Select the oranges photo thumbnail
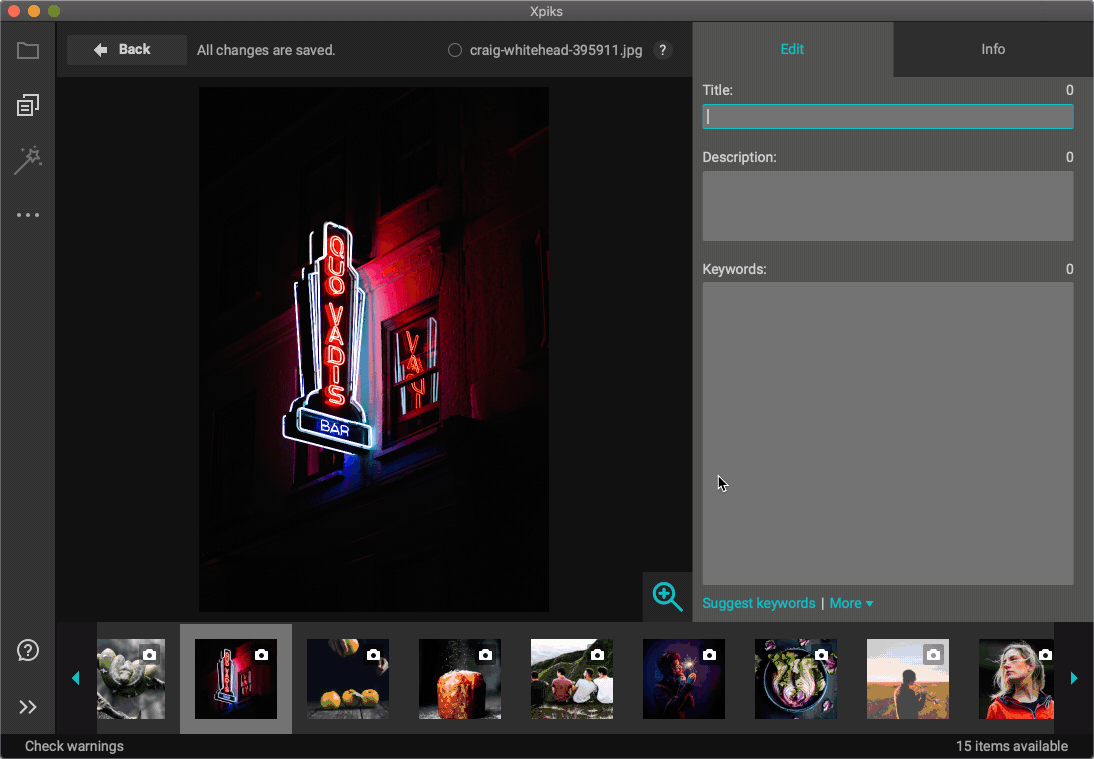Image resolution: width=1094 pixels, height=759 pixels. point(347,679)
